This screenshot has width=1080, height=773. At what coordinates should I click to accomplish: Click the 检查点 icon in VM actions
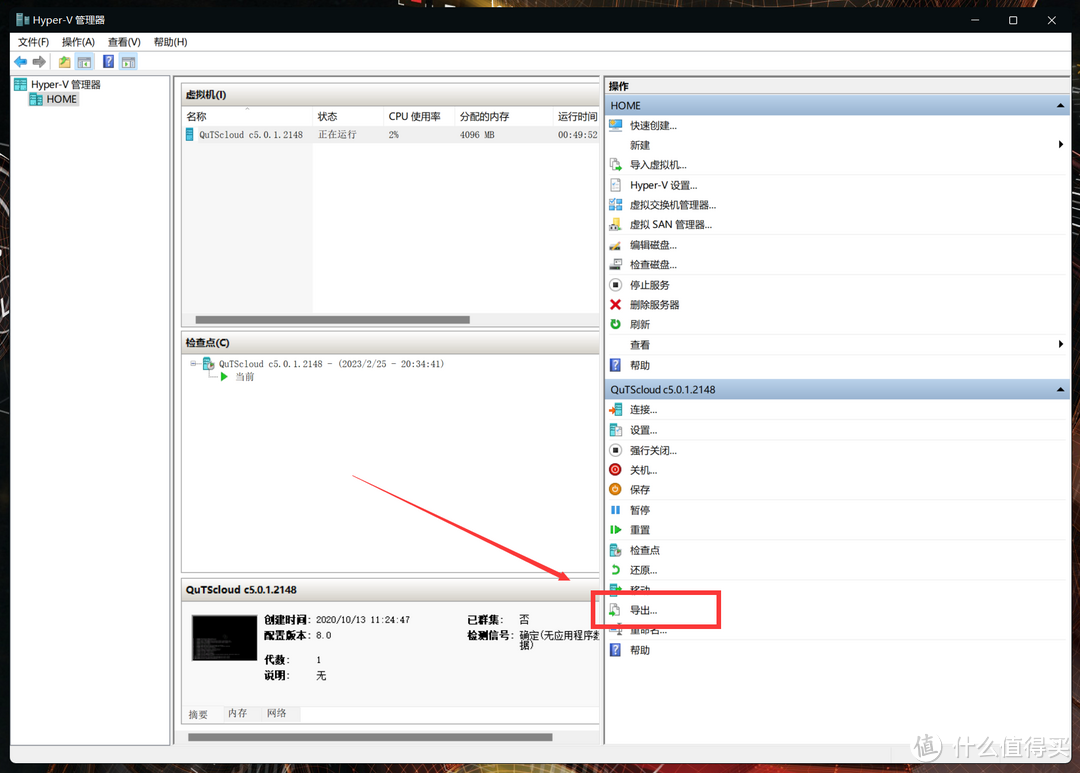(x=616, y=550)
